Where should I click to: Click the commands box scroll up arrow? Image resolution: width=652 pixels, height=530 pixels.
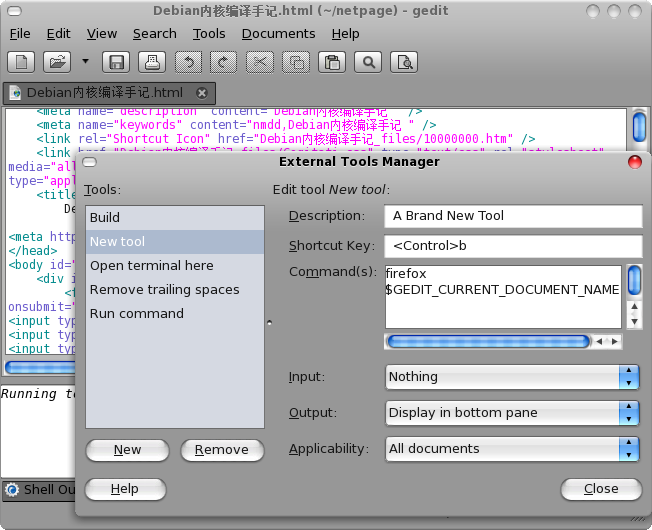pos(634,307)
